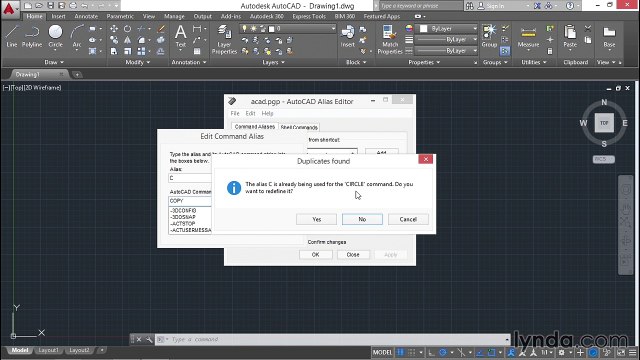Viewport: 640px width, 360px height.
Task: Expand the Layers panel
Action: click(x=273, y=62)
